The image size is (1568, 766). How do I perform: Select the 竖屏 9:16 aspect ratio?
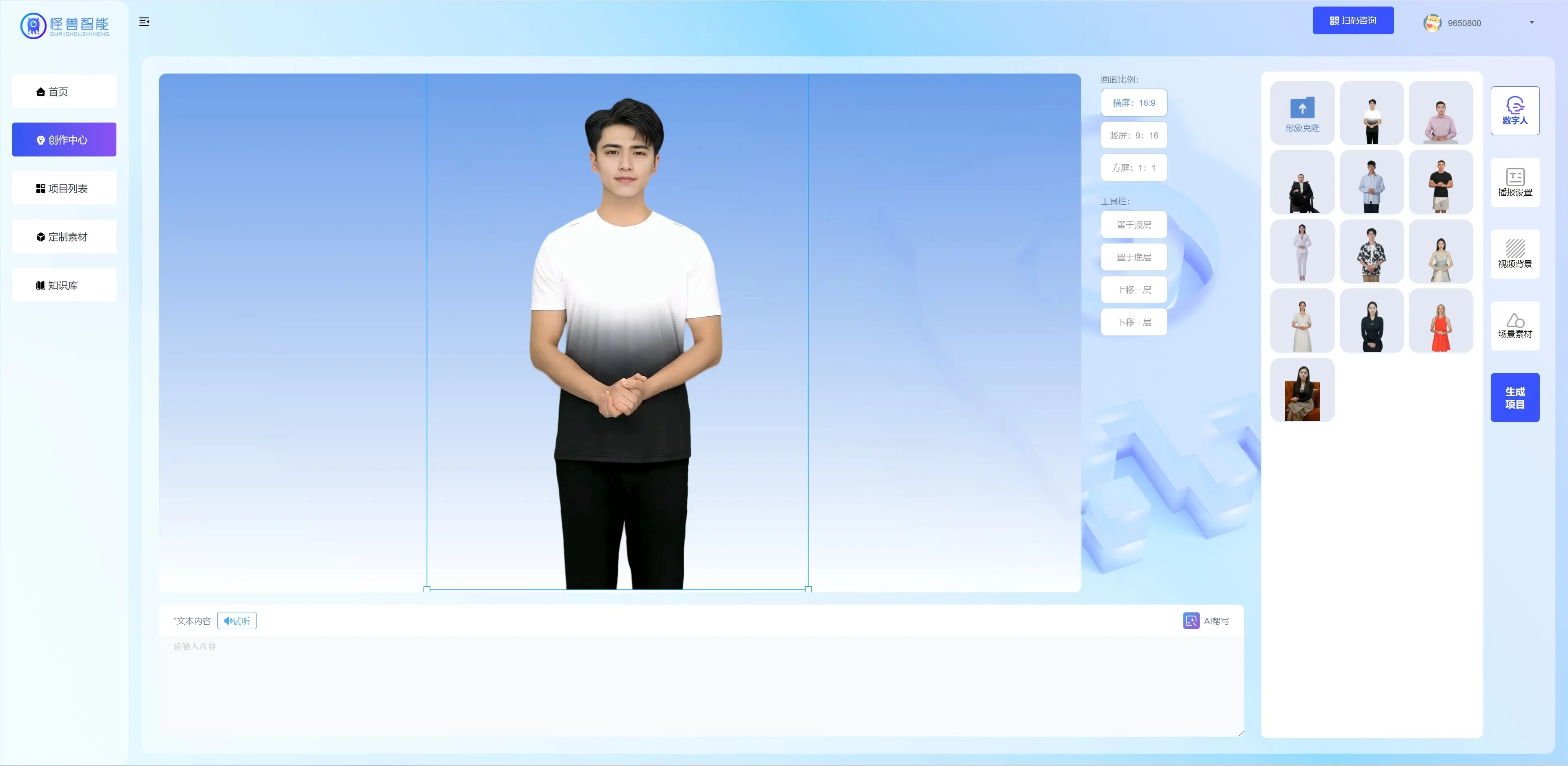coord(1134,135)
